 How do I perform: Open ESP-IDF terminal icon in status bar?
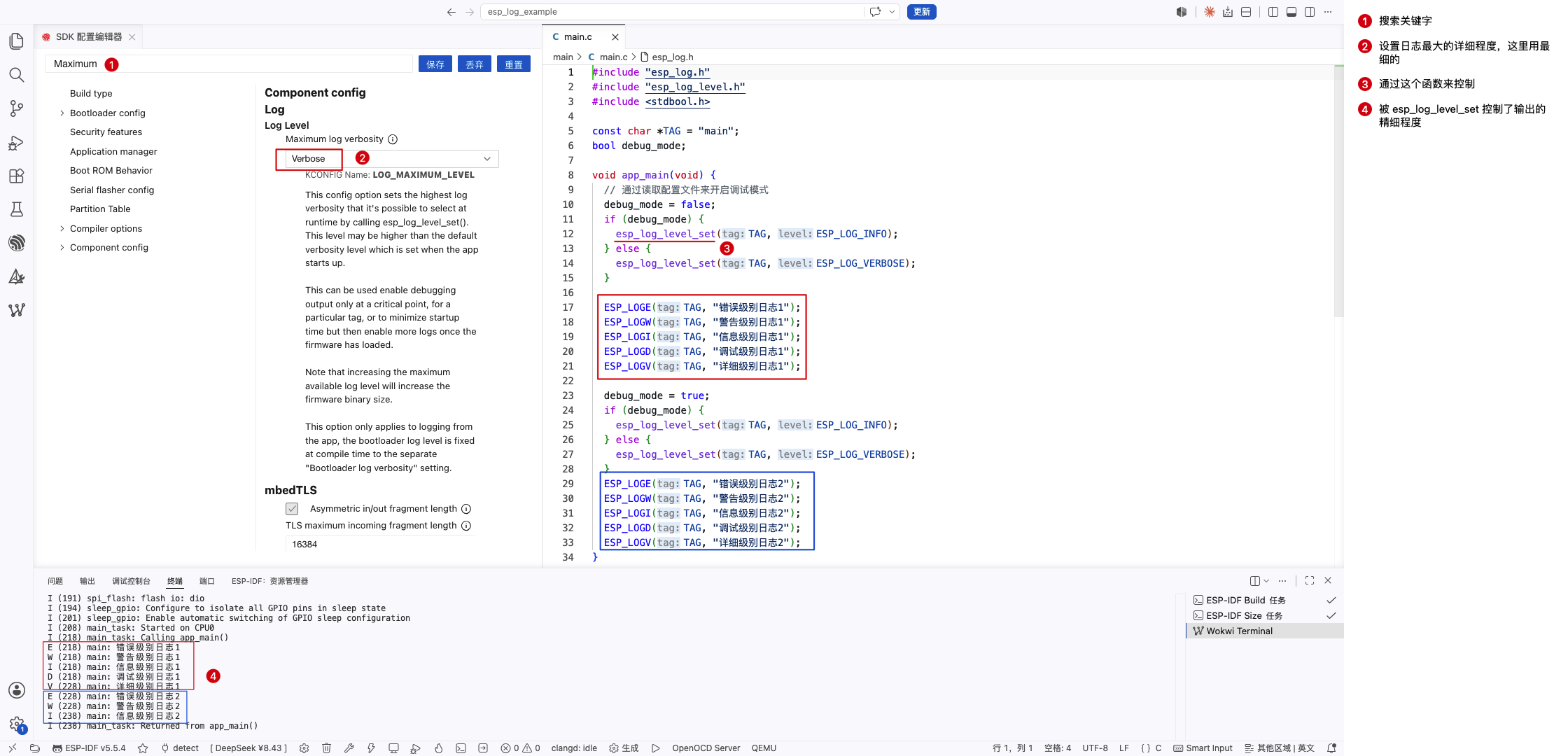pyautogui.click(x=461, y=748)
